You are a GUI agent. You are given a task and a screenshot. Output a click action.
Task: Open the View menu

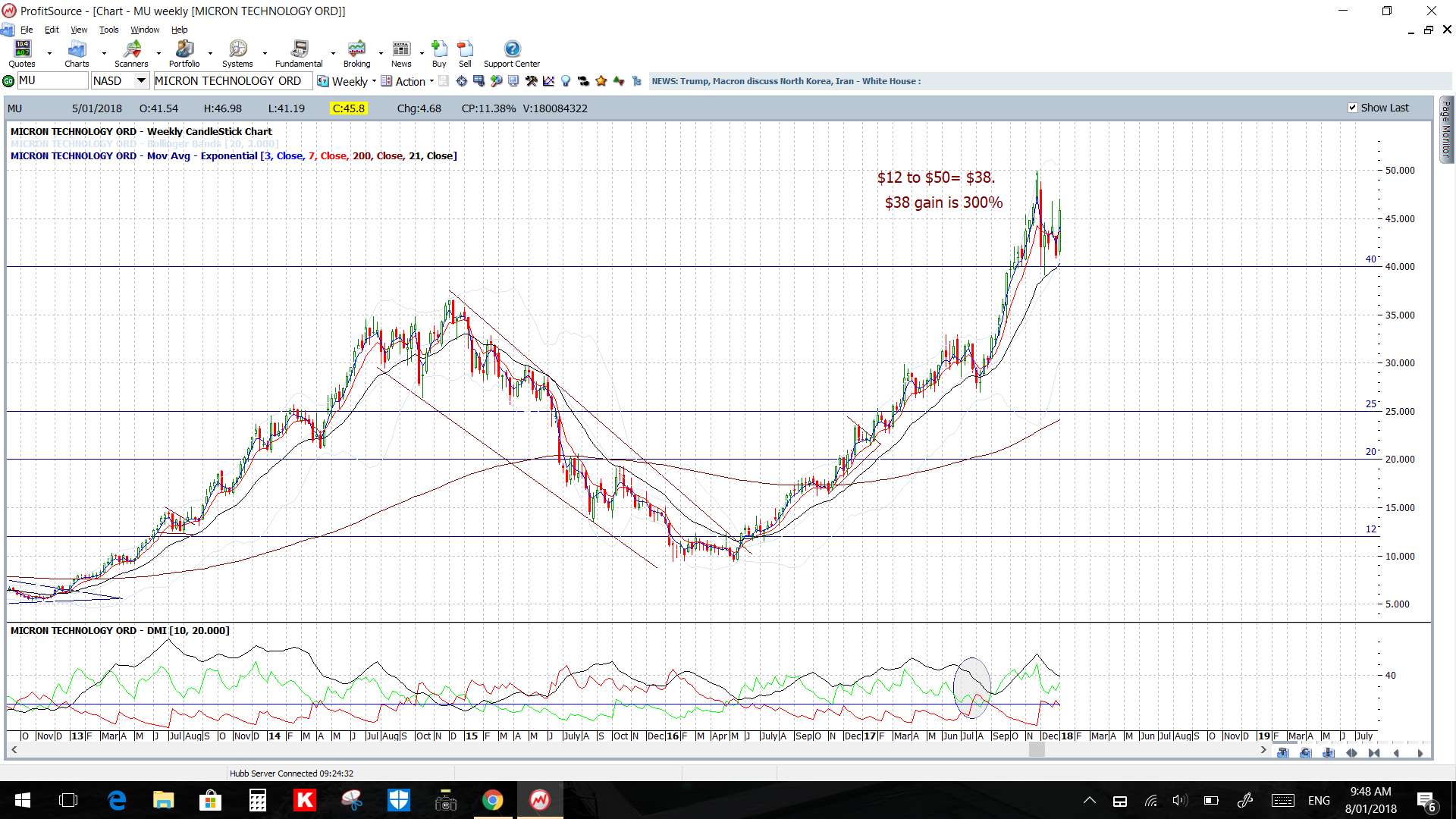coord(79,30)
